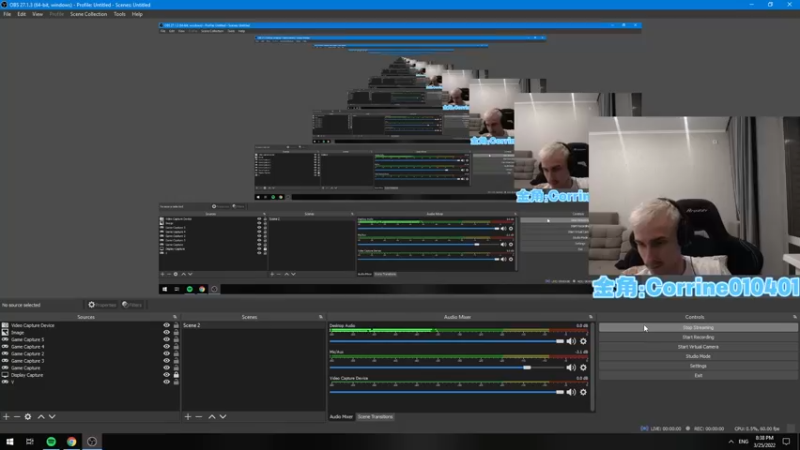The image size is (800, 450).
Task: Open Task View on the taskbar
Action: [x=30, y=441]
